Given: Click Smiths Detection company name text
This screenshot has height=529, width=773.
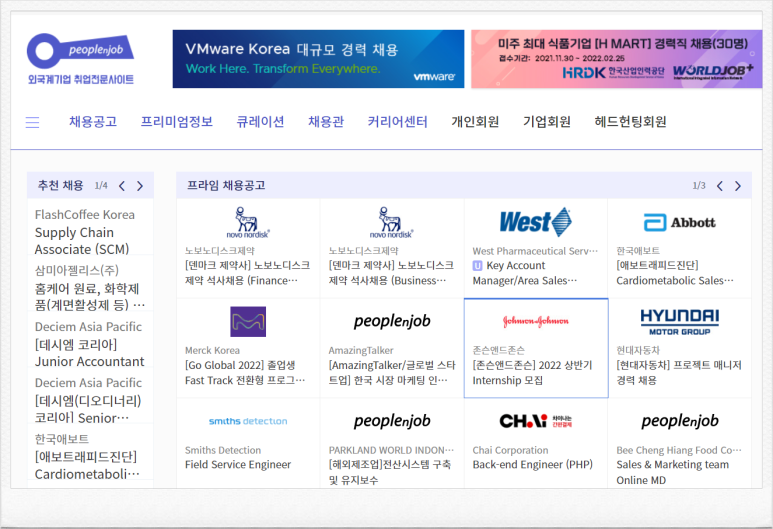Looking at the screenshot, I should pyautogui.click(x=223, y=450).
